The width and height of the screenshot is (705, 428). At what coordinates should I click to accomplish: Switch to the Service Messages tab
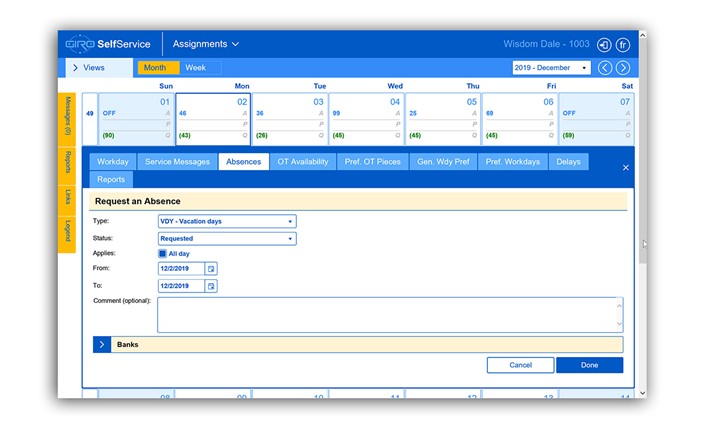point(177,161)
